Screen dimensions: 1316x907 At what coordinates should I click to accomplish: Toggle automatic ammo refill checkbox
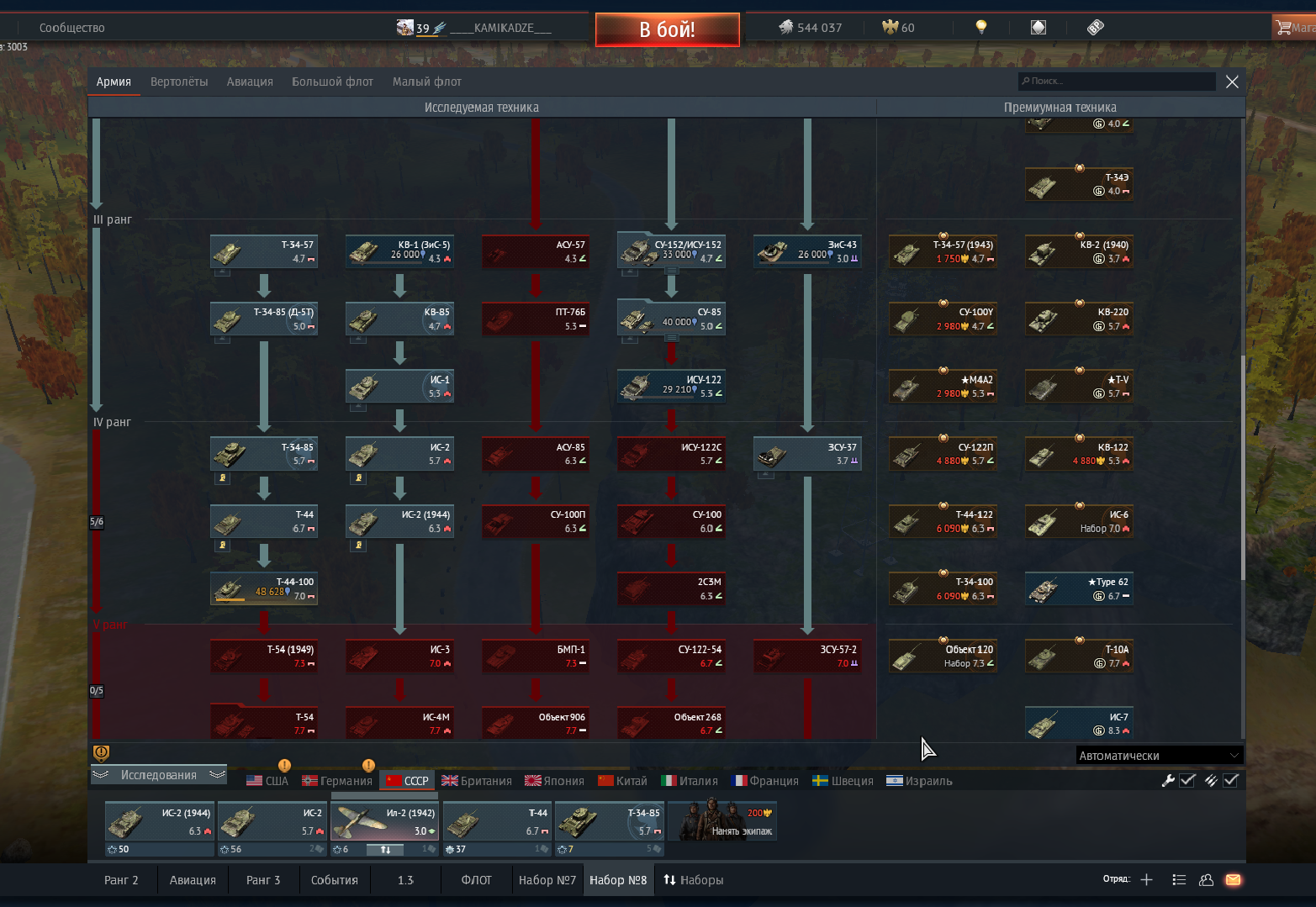pyautogui.click(x=1230, y=780)
